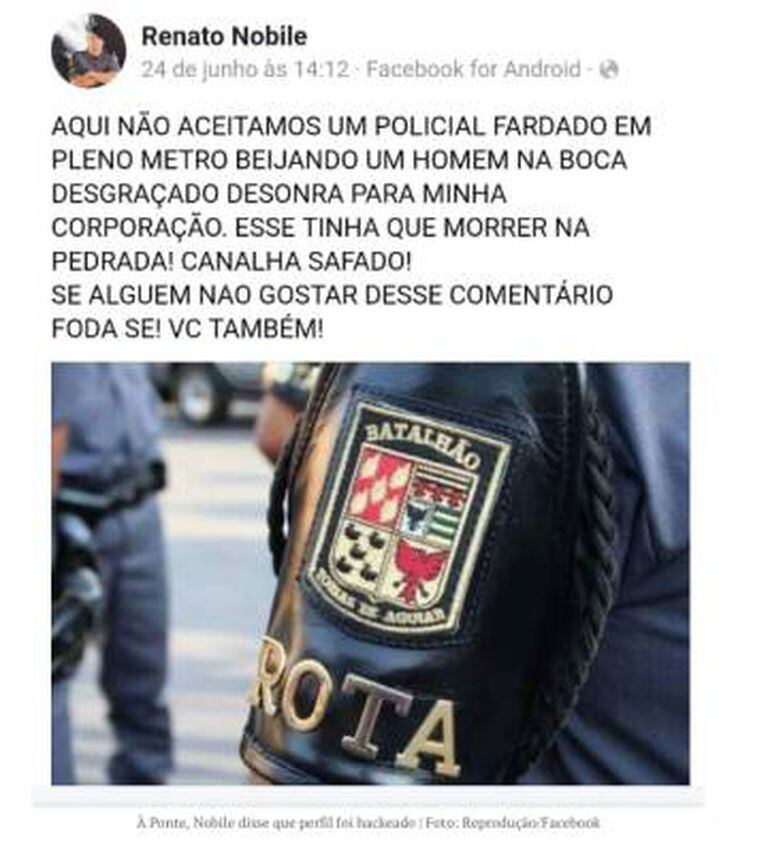Click the Renato Nobile name link
This screenshot has width=768, height=845.
[x=224, y=37]
